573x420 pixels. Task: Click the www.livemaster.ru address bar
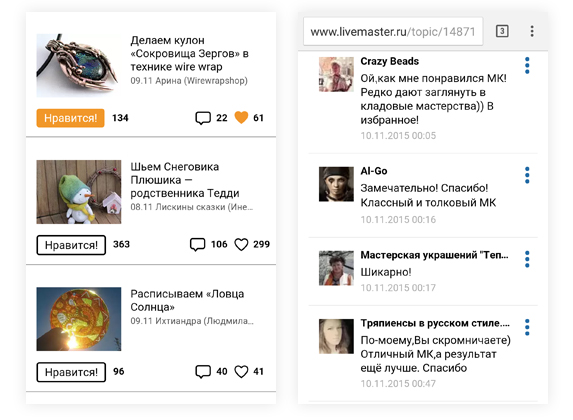point(393,31)
